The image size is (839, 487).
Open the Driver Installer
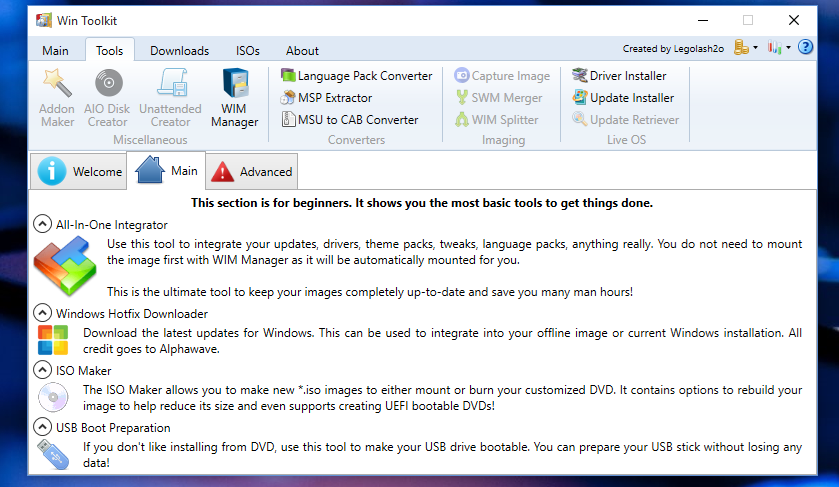click(x=621, y=76)
